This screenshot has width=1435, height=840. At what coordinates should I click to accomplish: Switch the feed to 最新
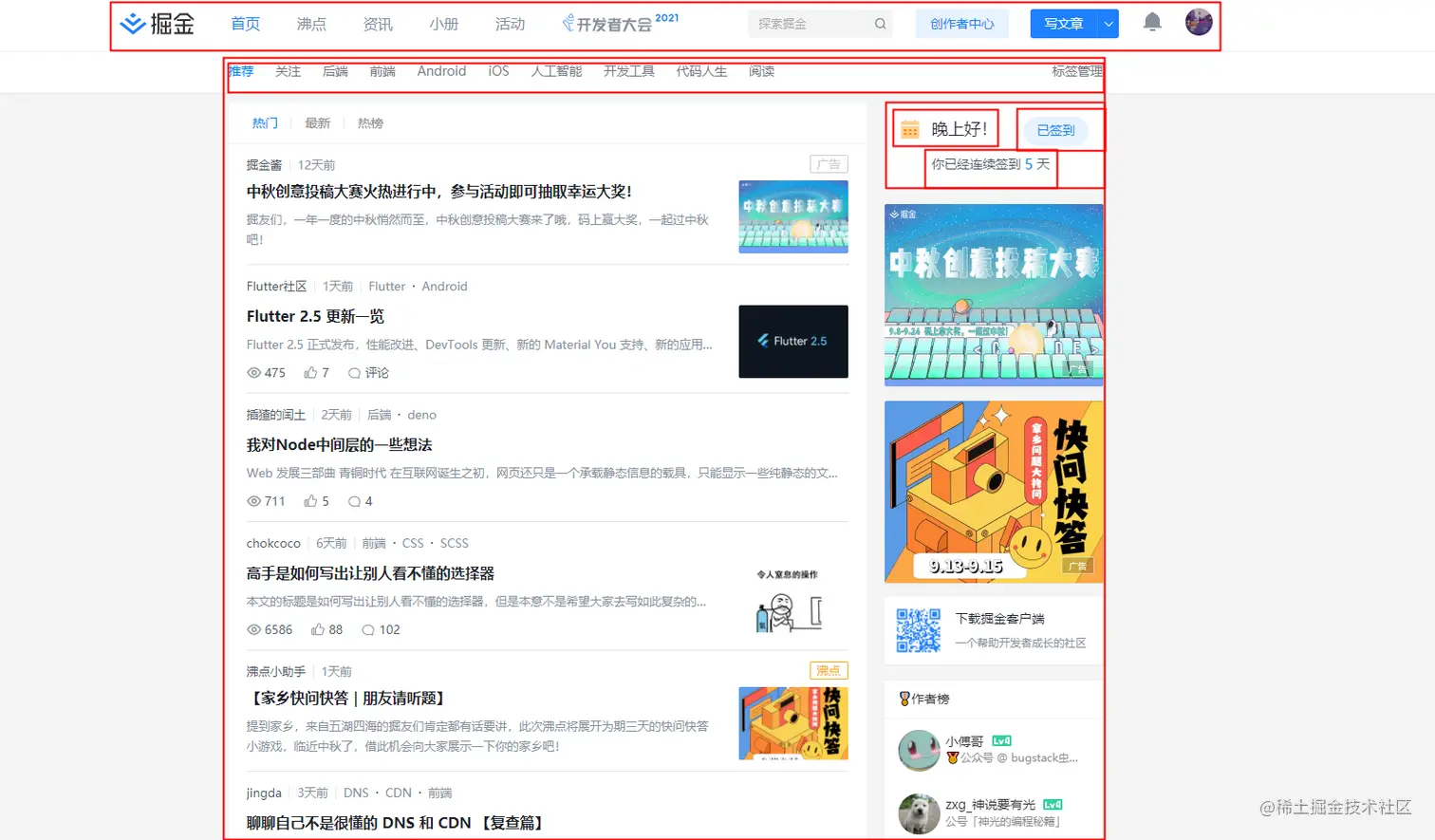pyautogui.click(x=317, y=123)
